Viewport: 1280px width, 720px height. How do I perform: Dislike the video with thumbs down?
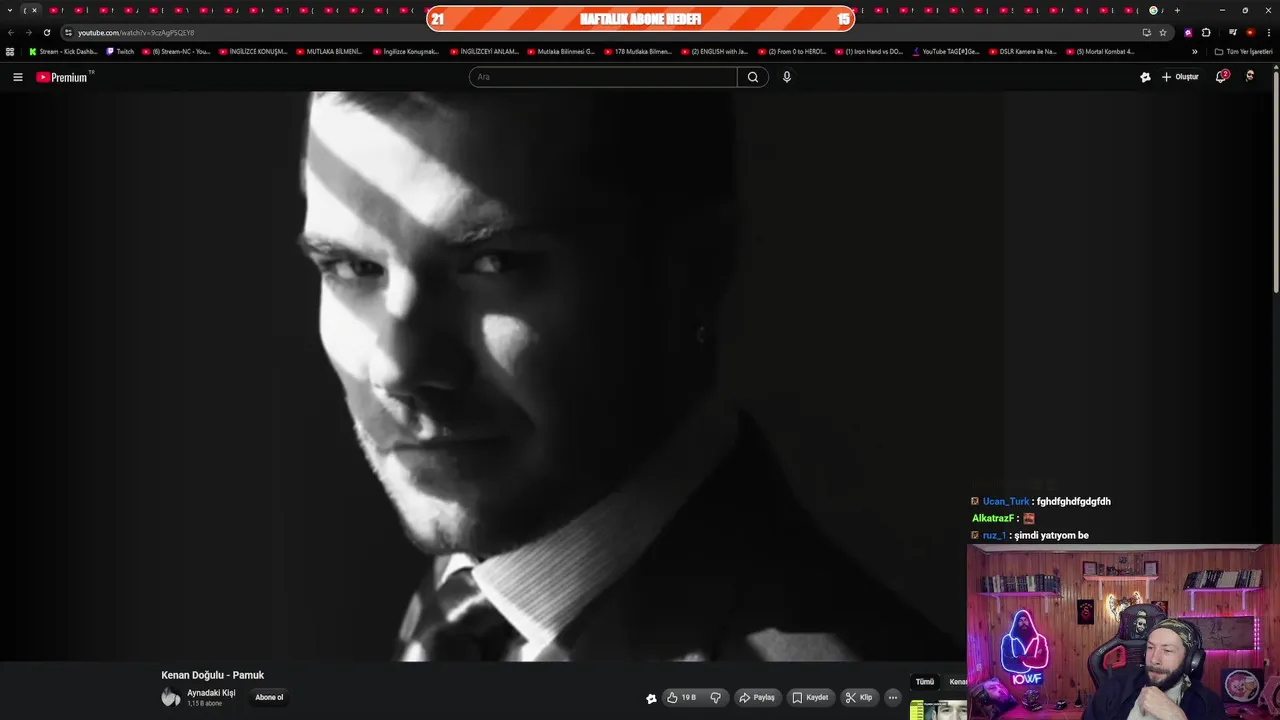(715, 698)
